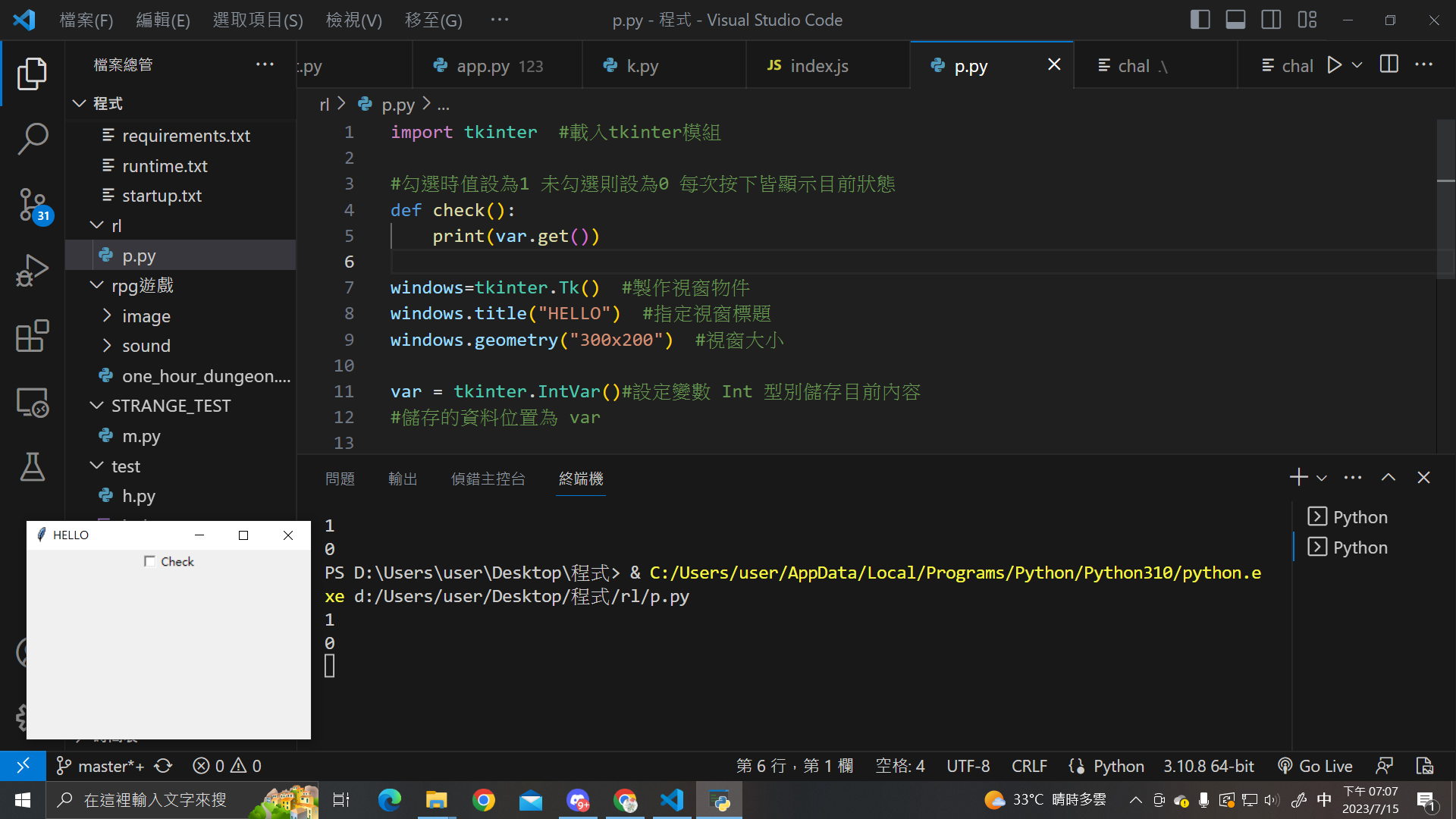Open the Extensions view
This screenshot has width=1456, height=819.
[33, 336]
